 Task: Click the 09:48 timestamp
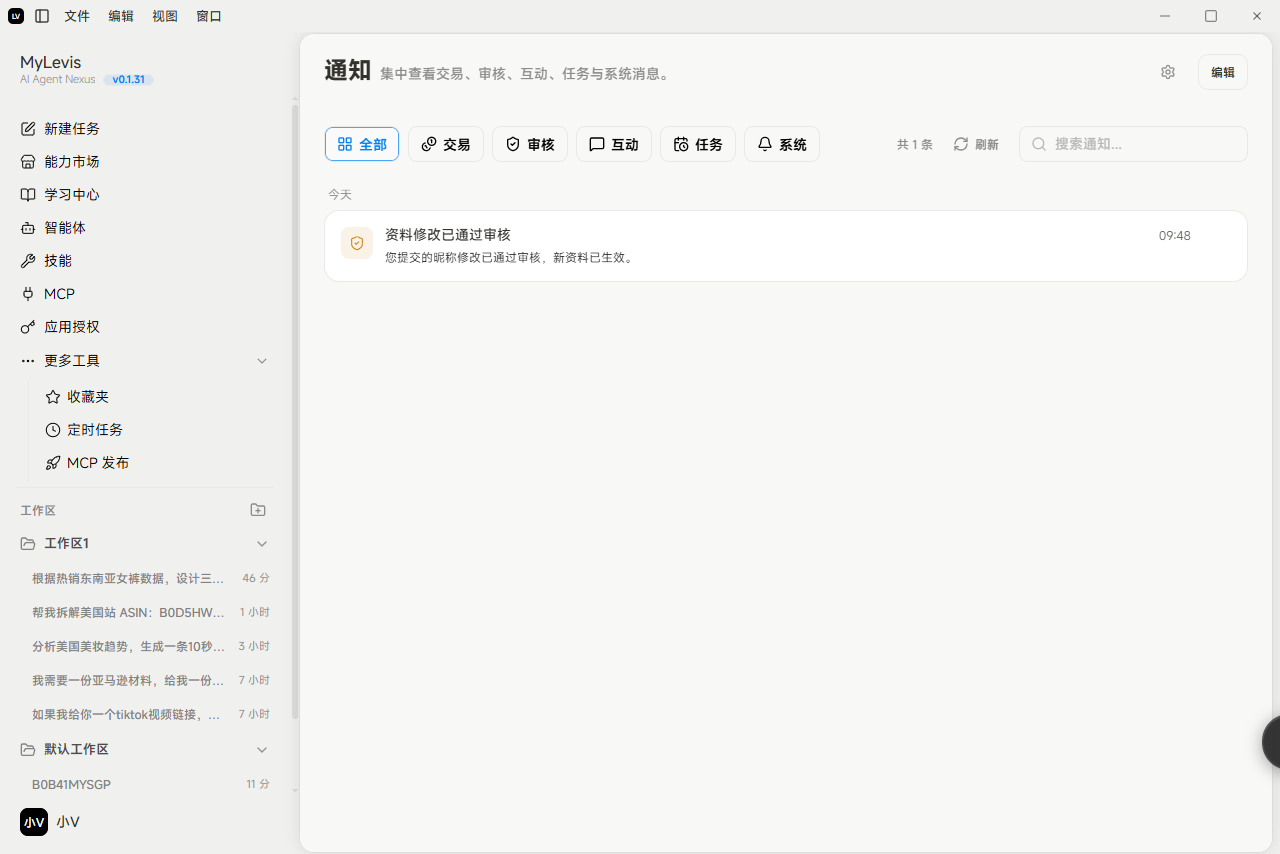(1175, 236)
